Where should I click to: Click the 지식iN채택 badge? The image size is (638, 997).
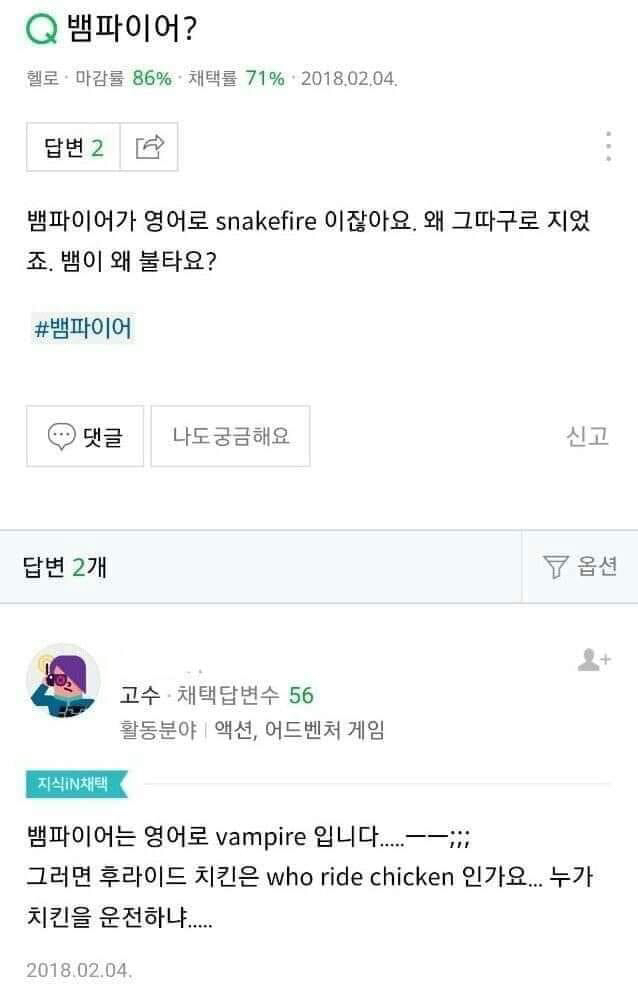[x=76, y=784]
